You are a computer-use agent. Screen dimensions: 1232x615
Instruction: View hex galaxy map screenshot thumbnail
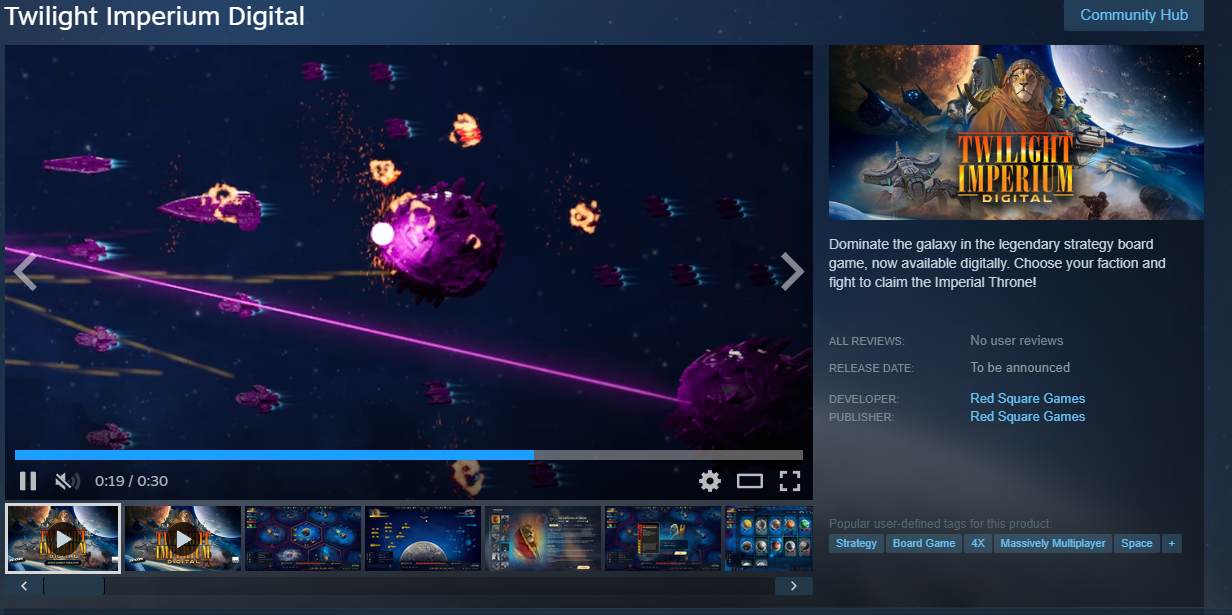(x=303, y=538)
